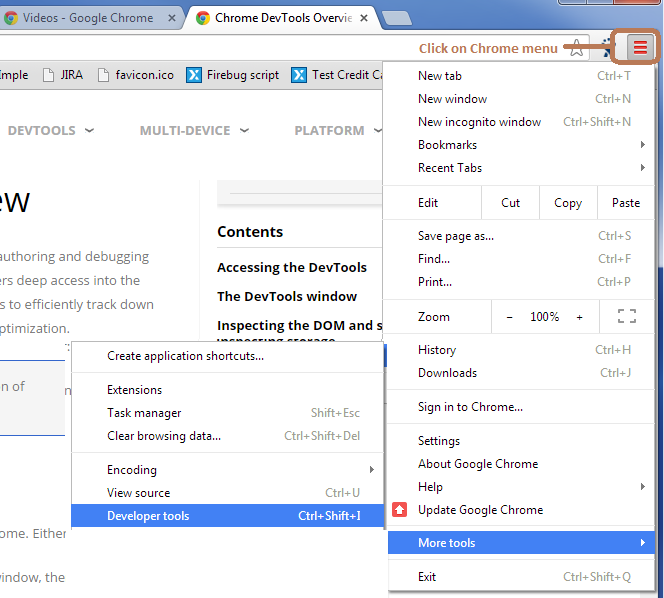Expand the Help submenu
Image resolution: width=664 pixels, height=598 pixels.
[521, 487]
